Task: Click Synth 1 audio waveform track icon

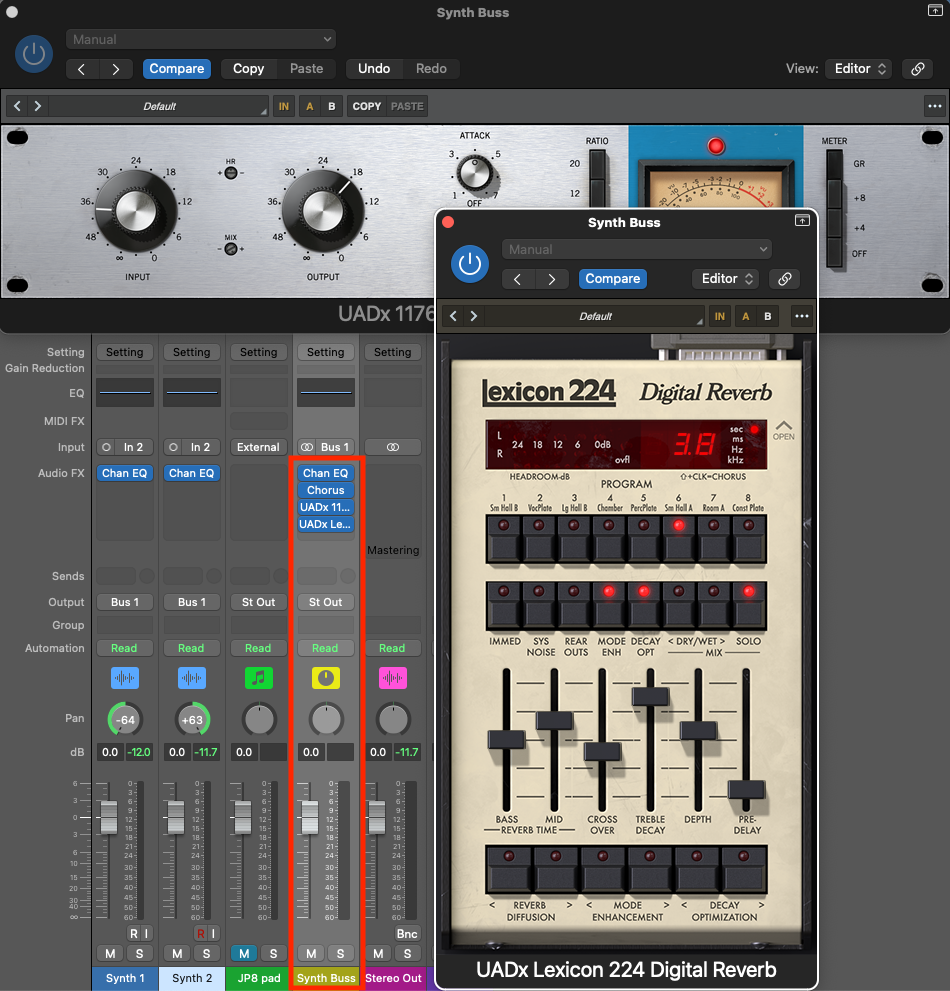Action: 125,678
